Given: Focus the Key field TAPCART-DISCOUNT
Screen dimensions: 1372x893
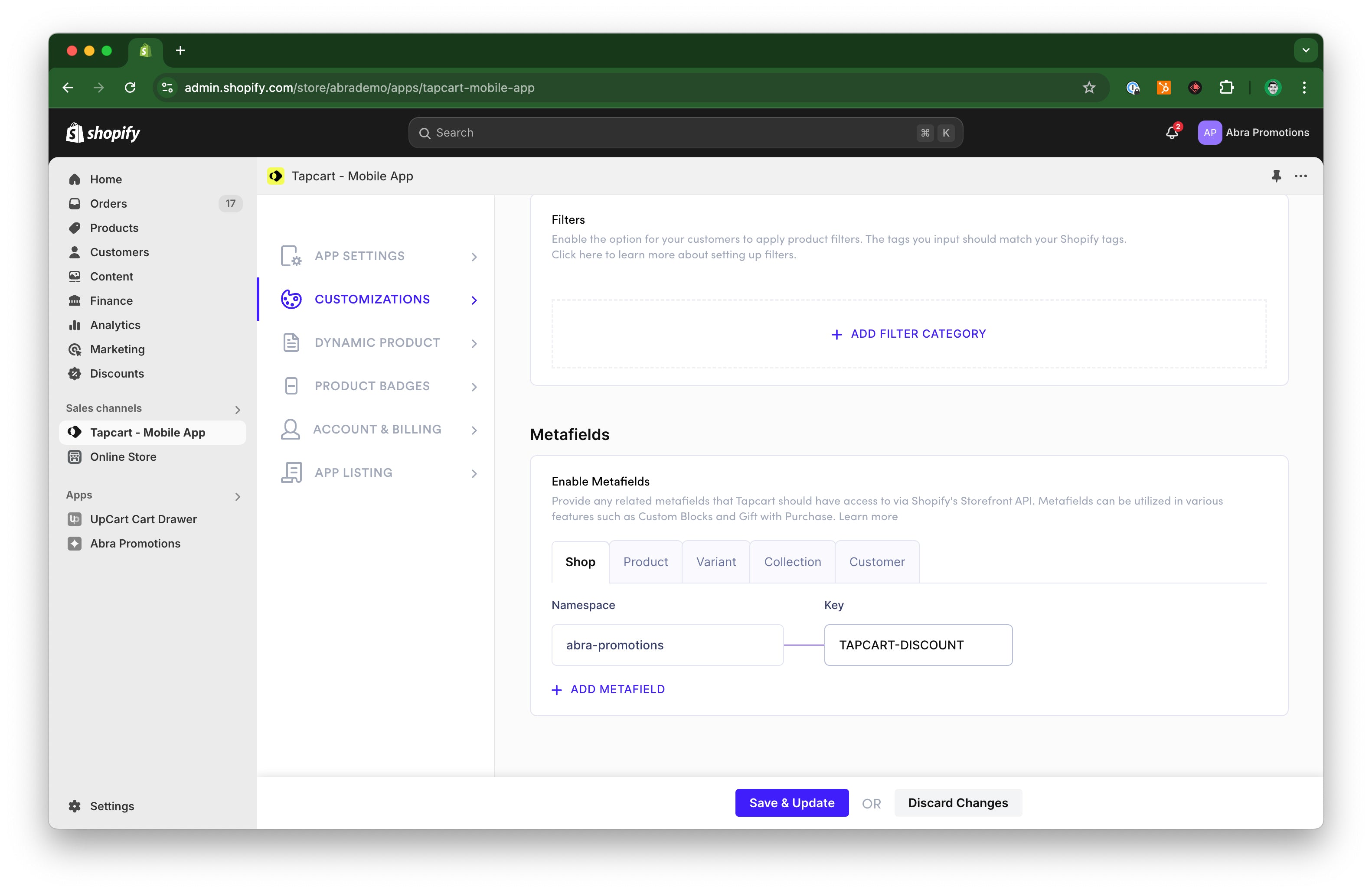Looking at the screenshot, I should coord(918,645).
